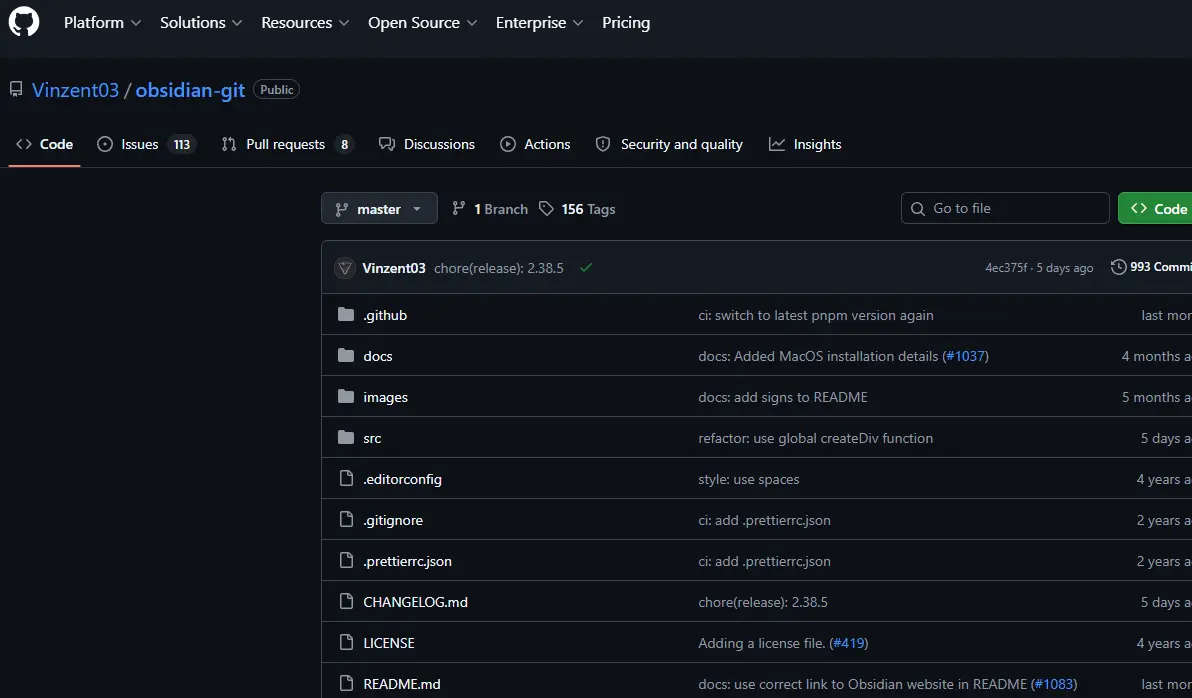Screen dimensions: 1192x698
Task: Open commit hash 4ec375f
Action: pos(1006,268)
